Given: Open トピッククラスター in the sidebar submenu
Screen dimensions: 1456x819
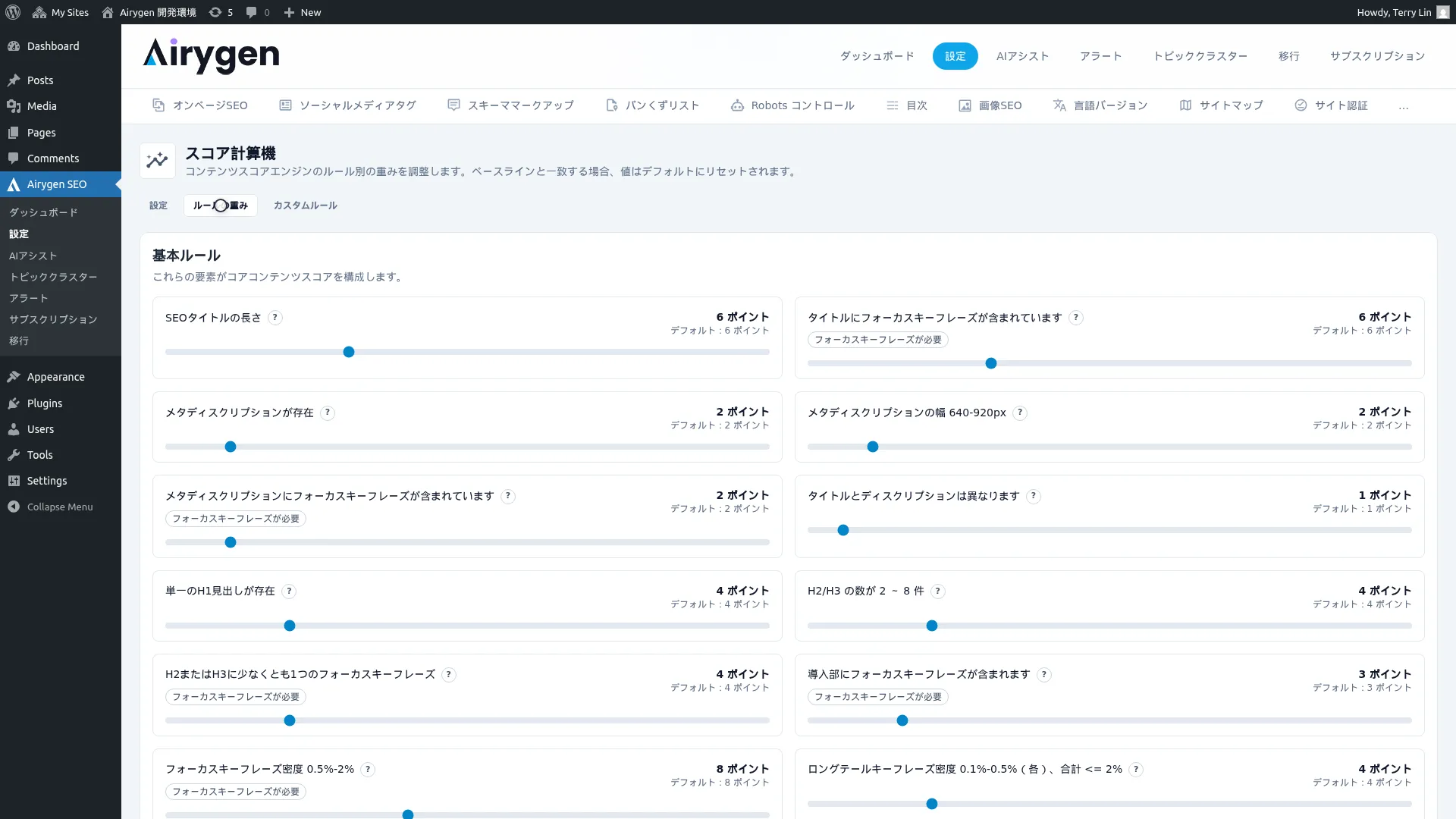Looking at the screenshot, I should point(53,278).
